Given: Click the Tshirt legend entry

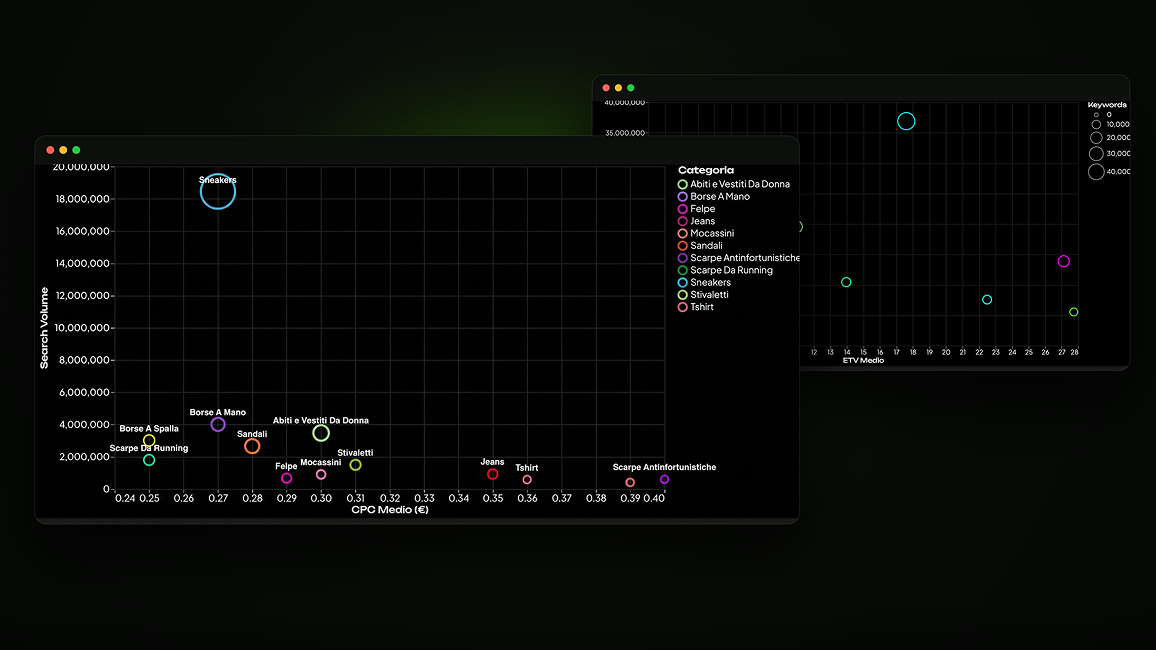Looking at the screenshot, I should pyautogui.click(x=695, y=307).
